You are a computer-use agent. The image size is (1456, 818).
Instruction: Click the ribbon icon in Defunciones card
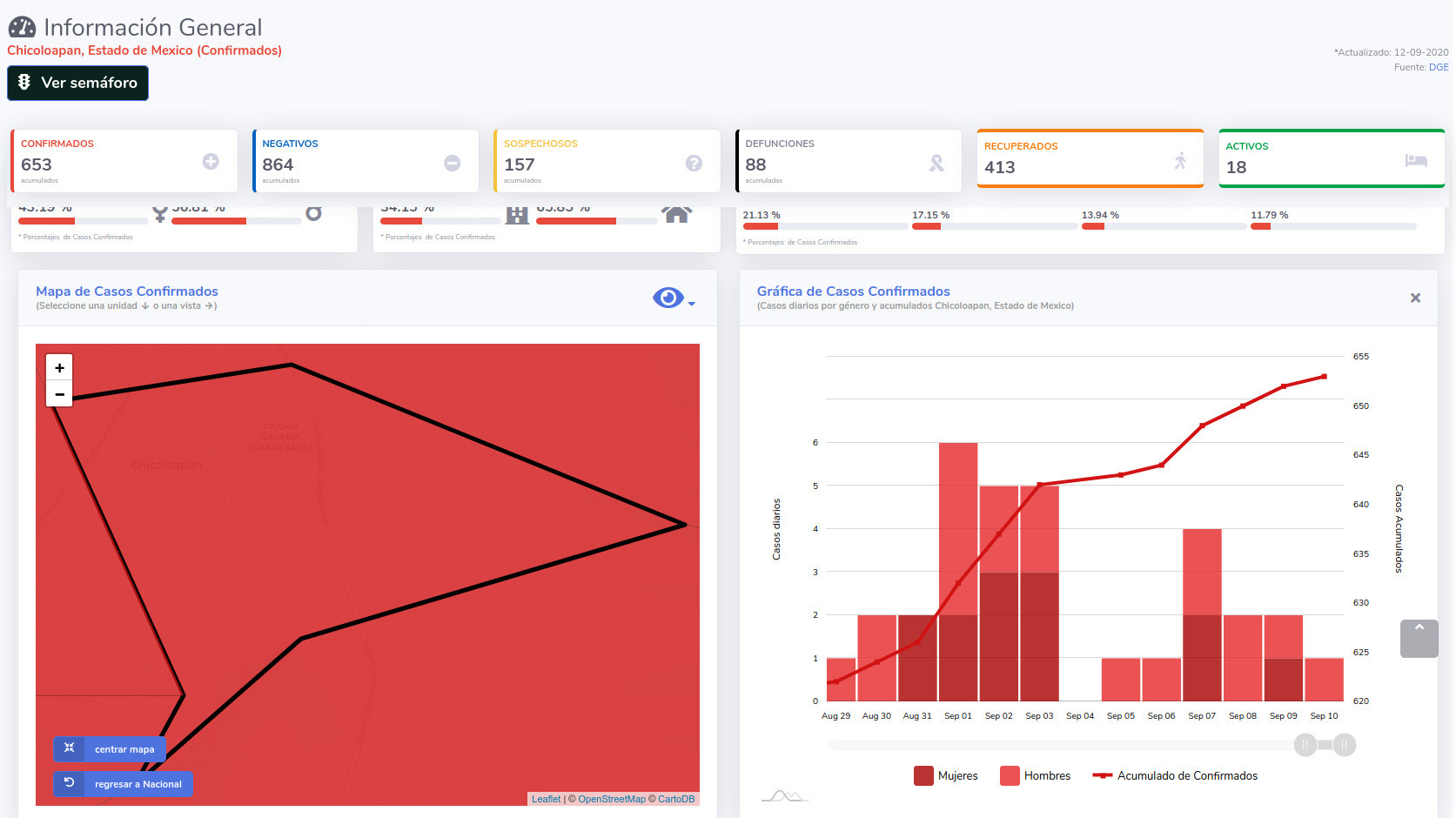pyautogui.click(x=936, y=163)
